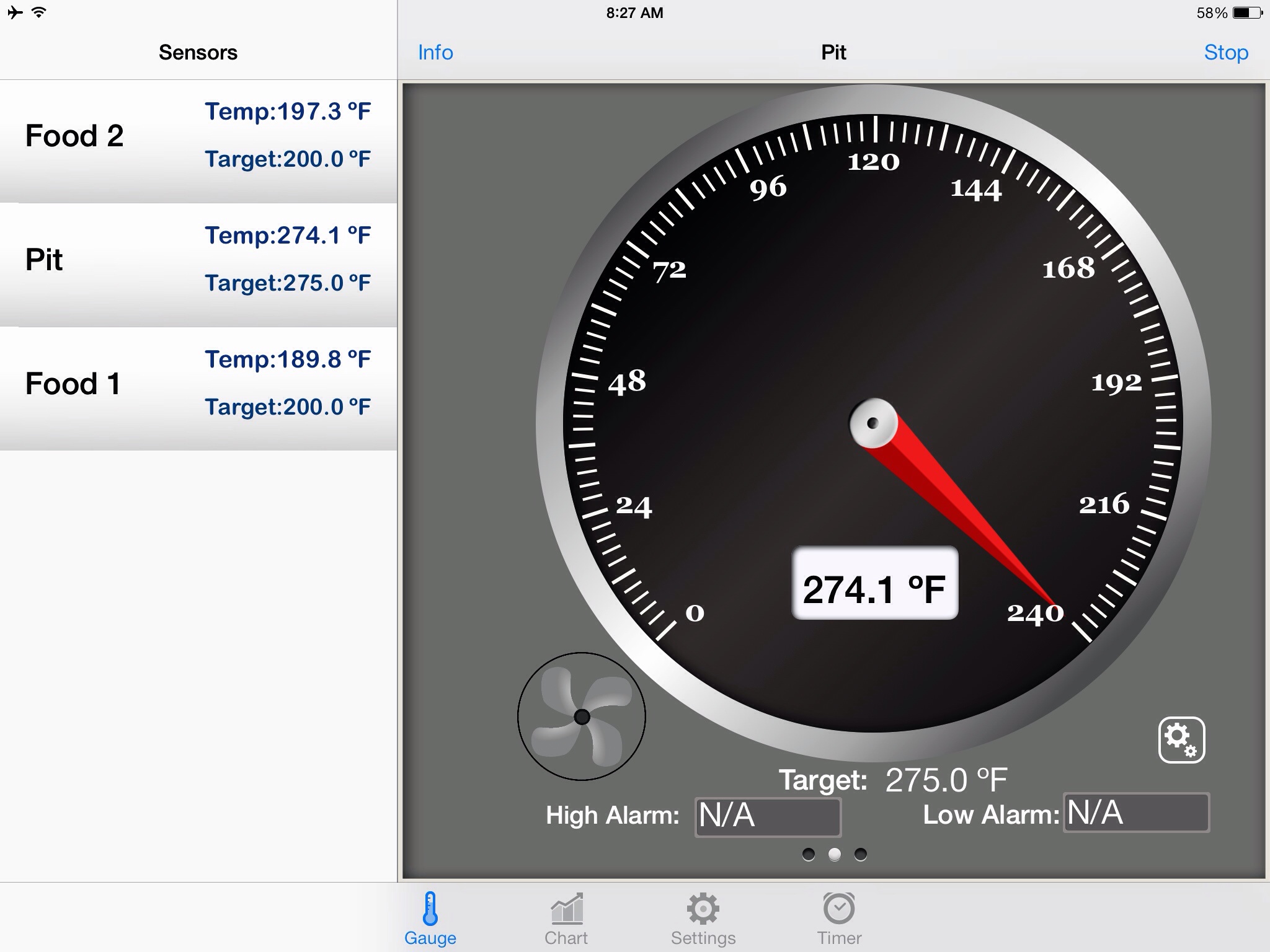
Task: Tap the battery indicator in status bar
Action: pos(1247,13)
